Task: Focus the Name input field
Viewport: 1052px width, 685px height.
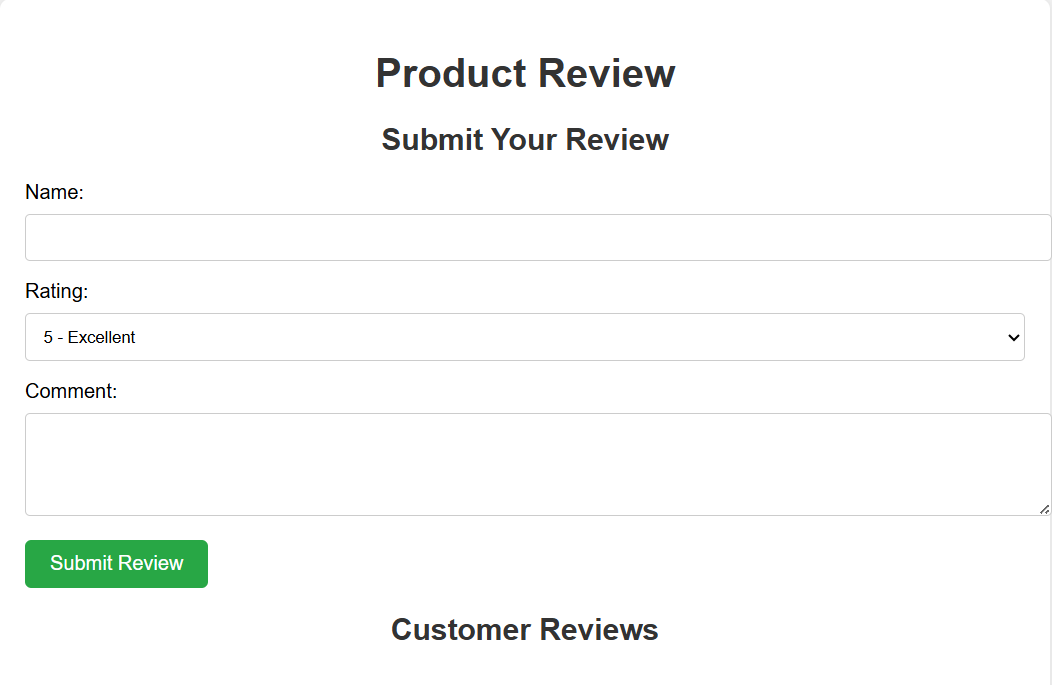Action: (538, 238)
